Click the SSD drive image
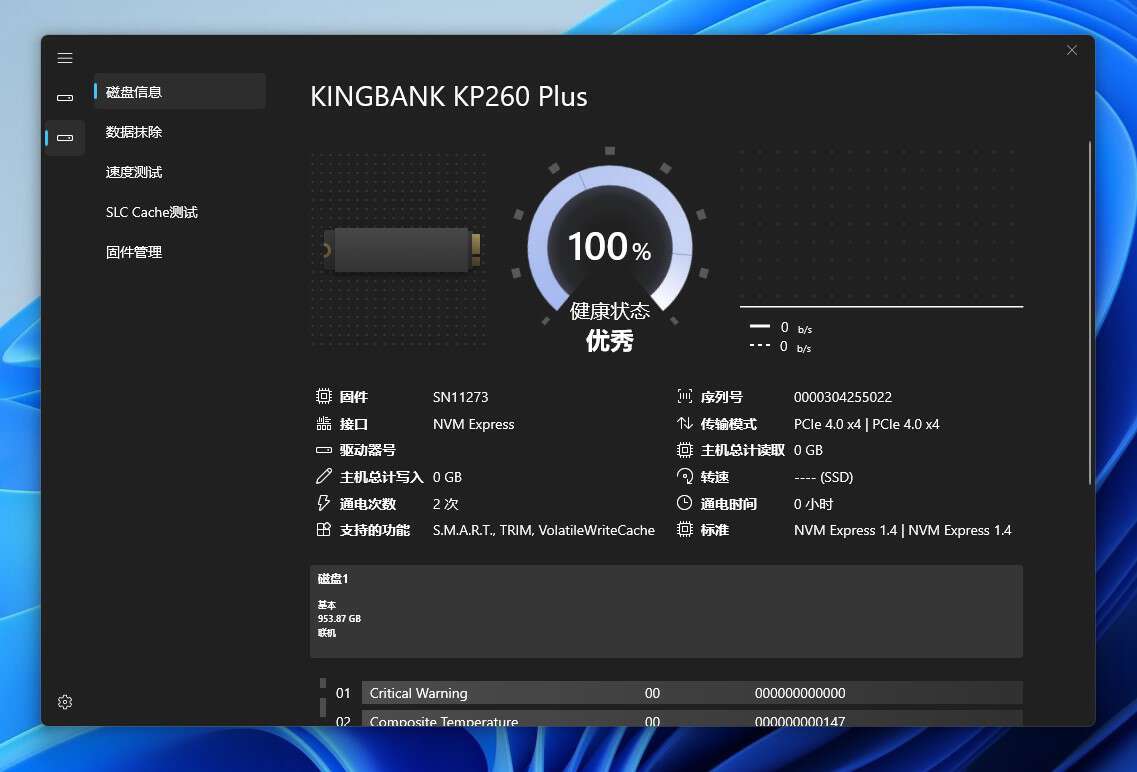Screen dimensions: 1137x772 tap(402, 250)
